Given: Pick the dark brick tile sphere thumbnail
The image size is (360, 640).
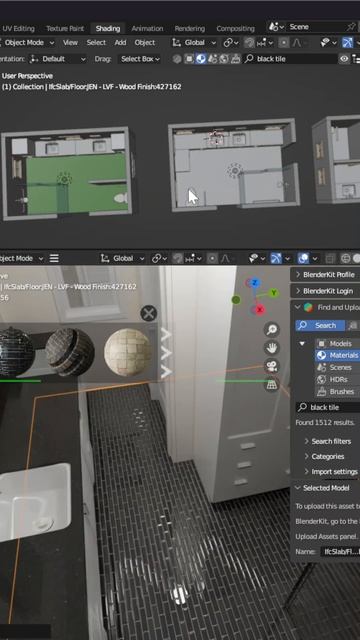Looking at the screenshot, I should tap(70, 352).
